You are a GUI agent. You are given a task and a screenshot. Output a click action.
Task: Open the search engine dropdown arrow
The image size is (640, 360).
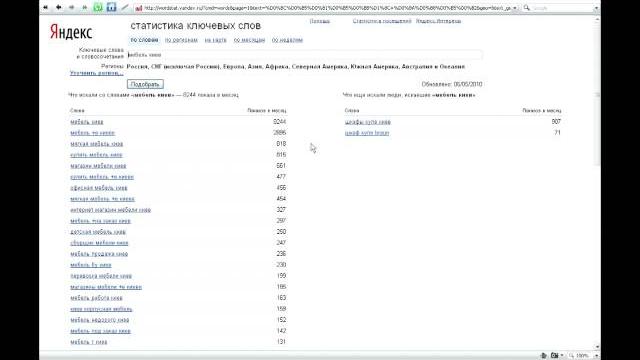[596, 8]
